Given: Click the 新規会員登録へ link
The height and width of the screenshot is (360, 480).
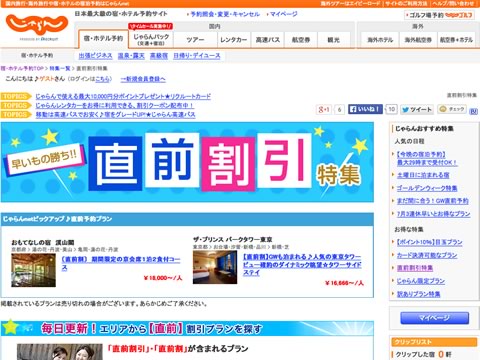Looking at the screenshot, I should point(143,79).
